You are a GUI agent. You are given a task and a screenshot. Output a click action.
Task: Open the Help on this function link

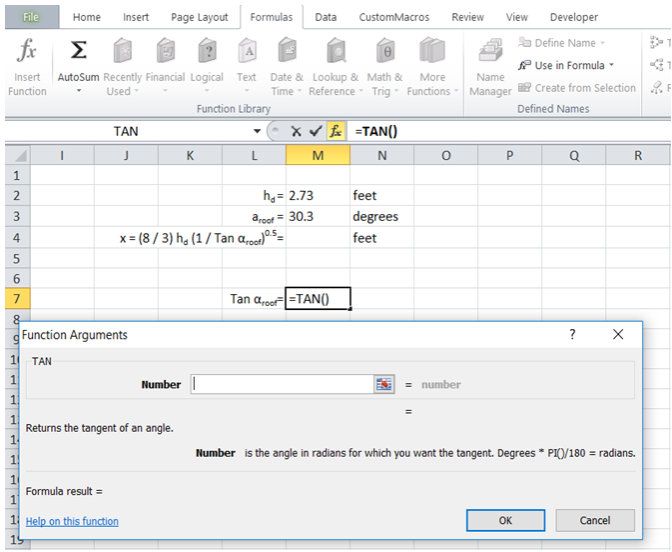pos(72,521)
